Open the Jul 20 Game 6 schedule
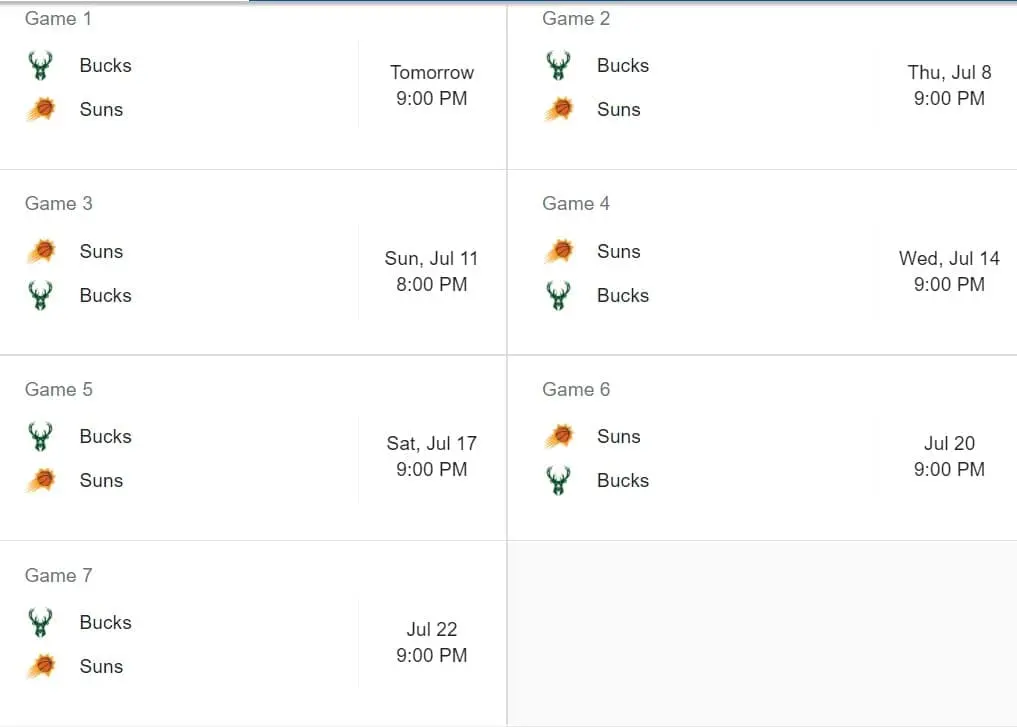This screenshot has height=727, width=1017. tap(949, 456)
